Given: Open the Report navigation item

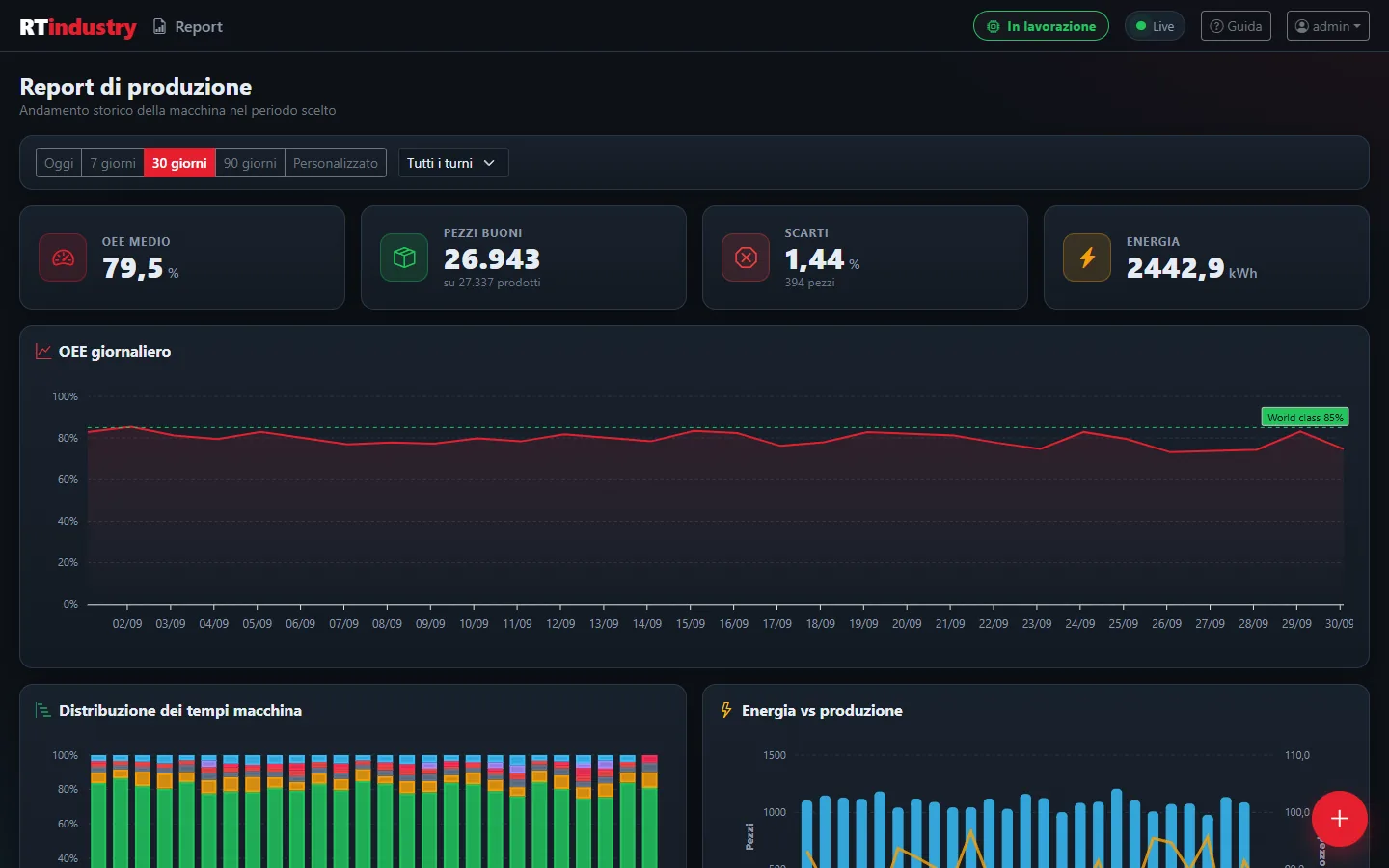Looking at the screenshot, I should pyautogui.click(x=188, y=26).
